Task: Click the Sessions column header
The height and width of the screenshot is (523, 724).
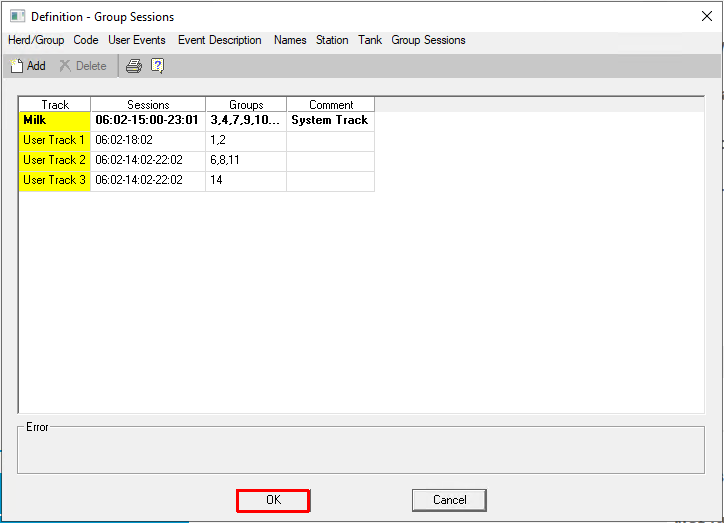Action: (x=148, y=104)
